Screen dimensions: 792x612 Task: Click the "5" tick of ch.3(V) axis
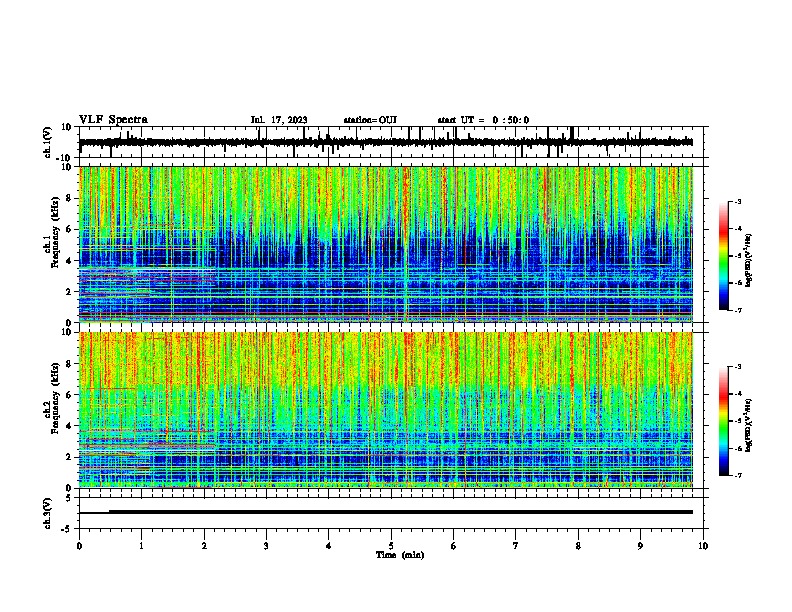69,498
